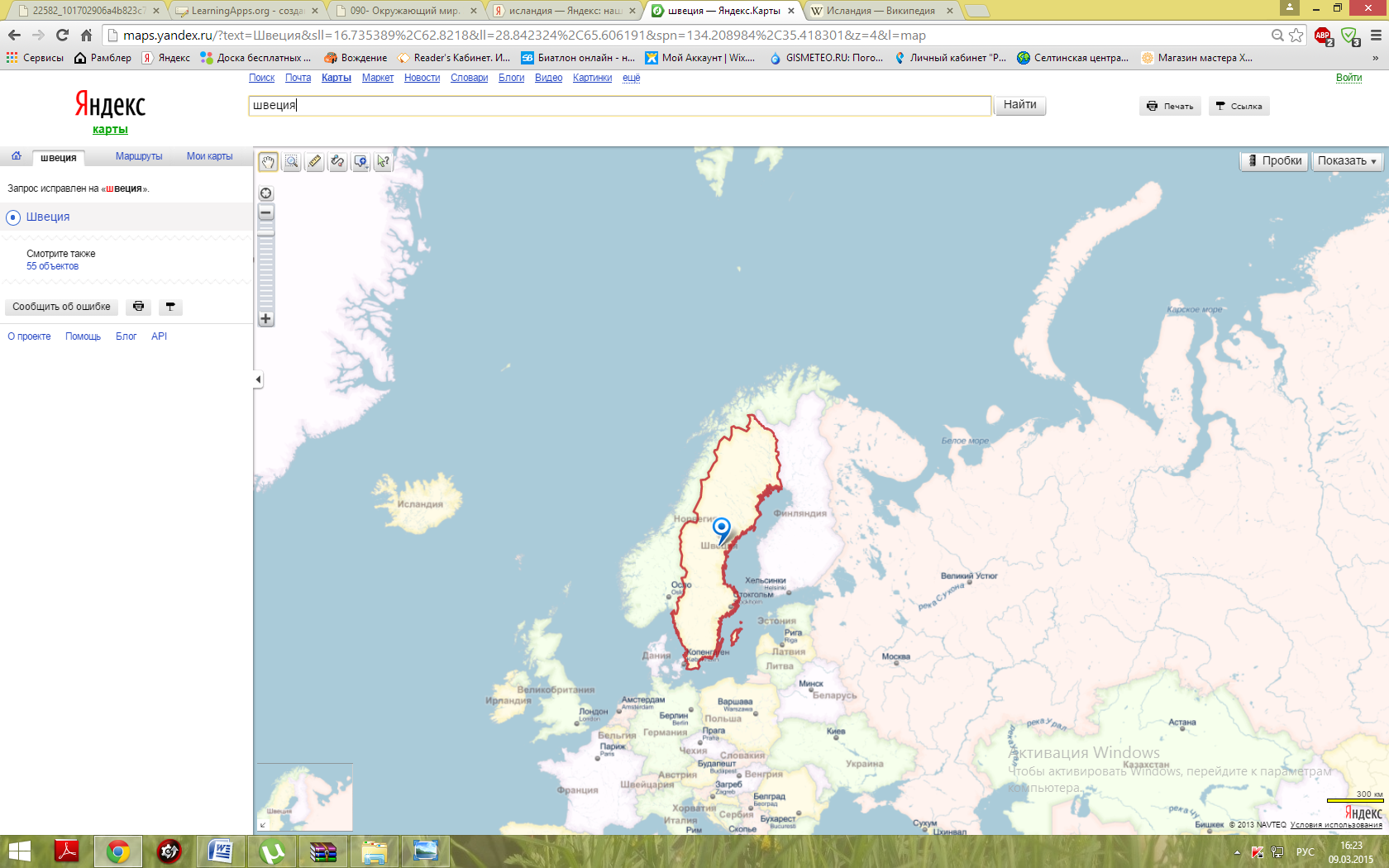Image resolution: width=1389 pixels, height=868 pixels.
Task: Click the browser back arrow
Action: tap(14, 35)
